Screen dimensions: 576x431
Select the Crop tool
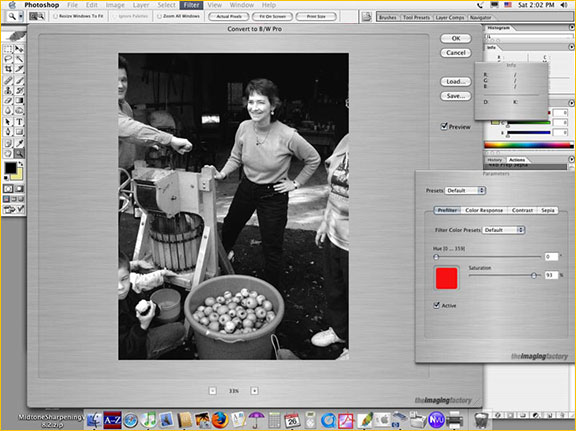(8, 68)
